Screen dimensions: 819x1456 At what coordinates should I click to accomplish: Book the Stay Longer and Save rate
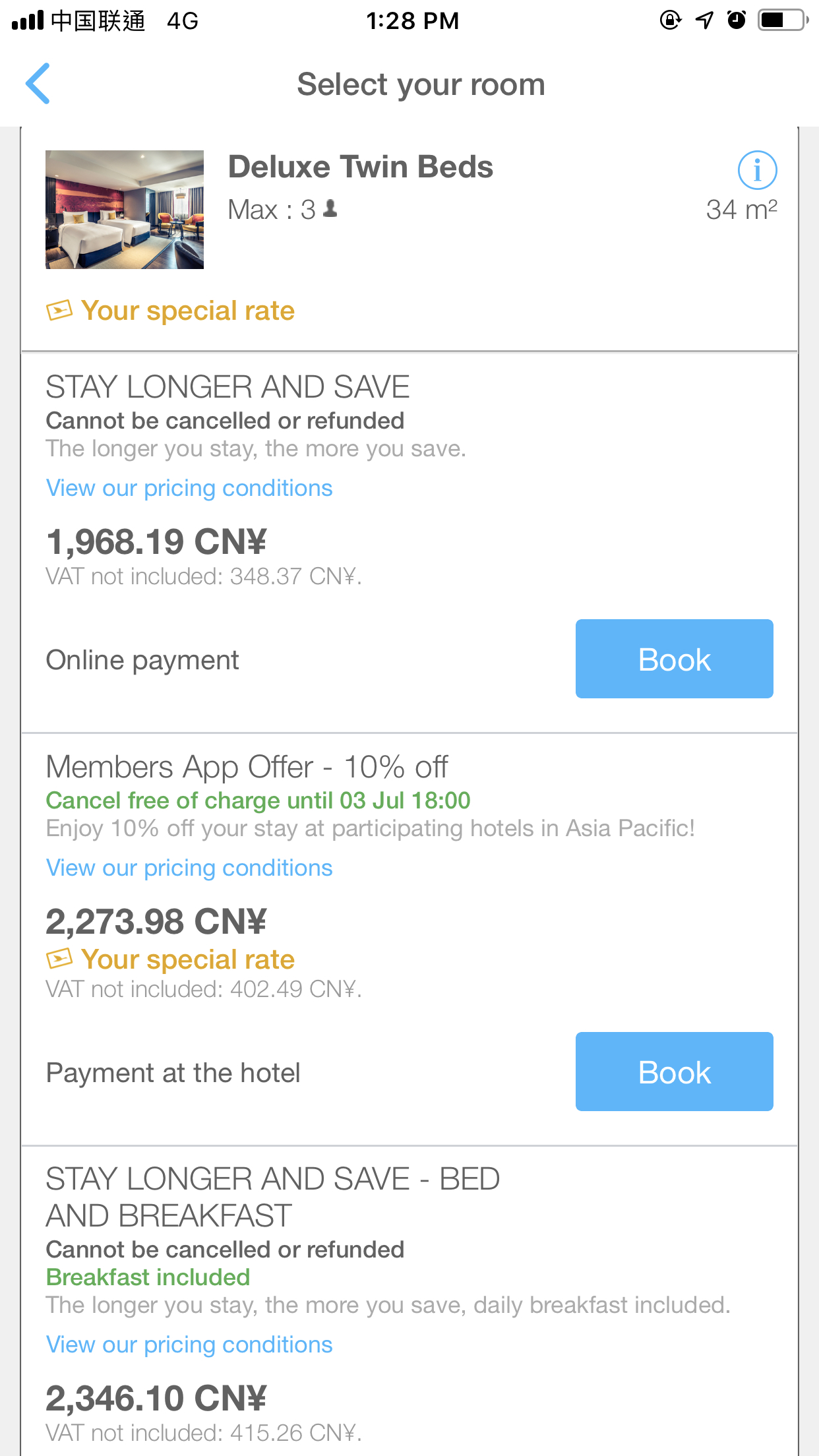[x=674, y=659]
